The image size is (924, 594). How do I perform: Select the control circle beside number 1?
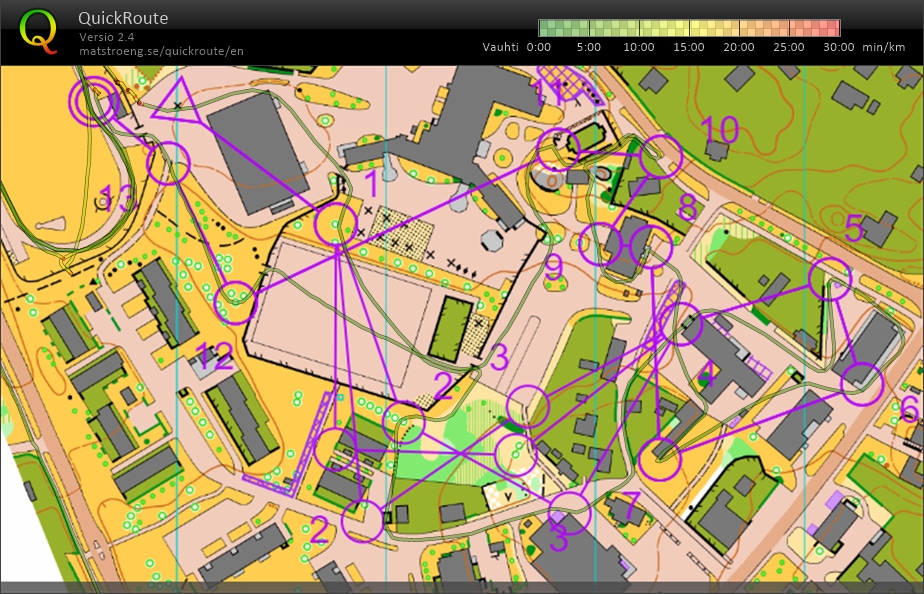(336, 225)
